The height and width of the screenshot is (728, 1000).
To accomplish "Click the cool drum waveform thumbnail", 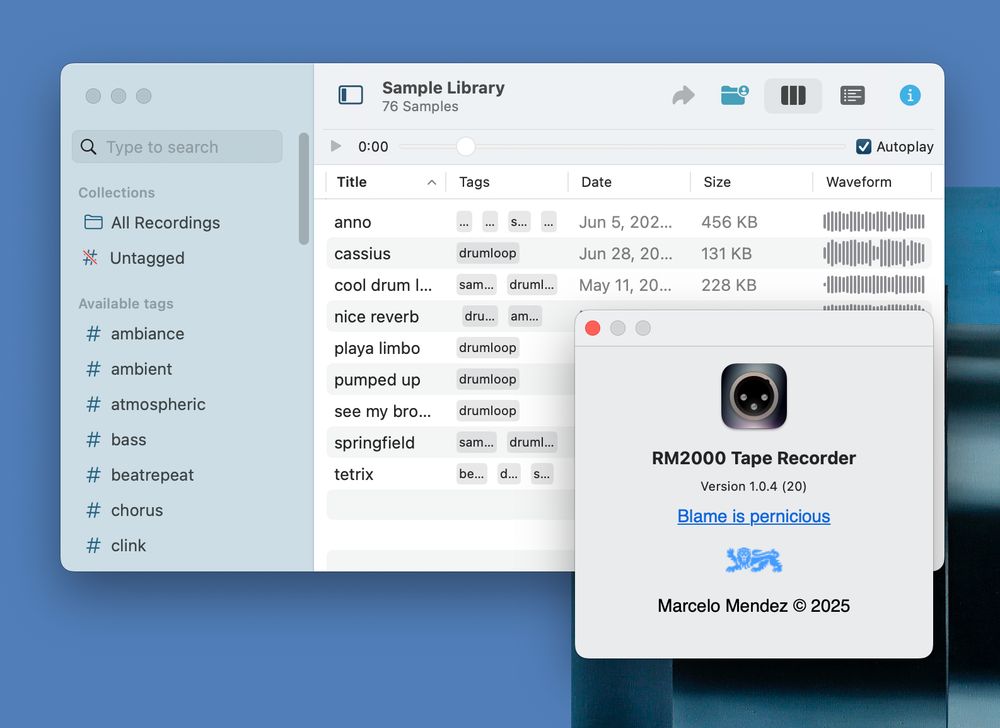I will point(874,285).
